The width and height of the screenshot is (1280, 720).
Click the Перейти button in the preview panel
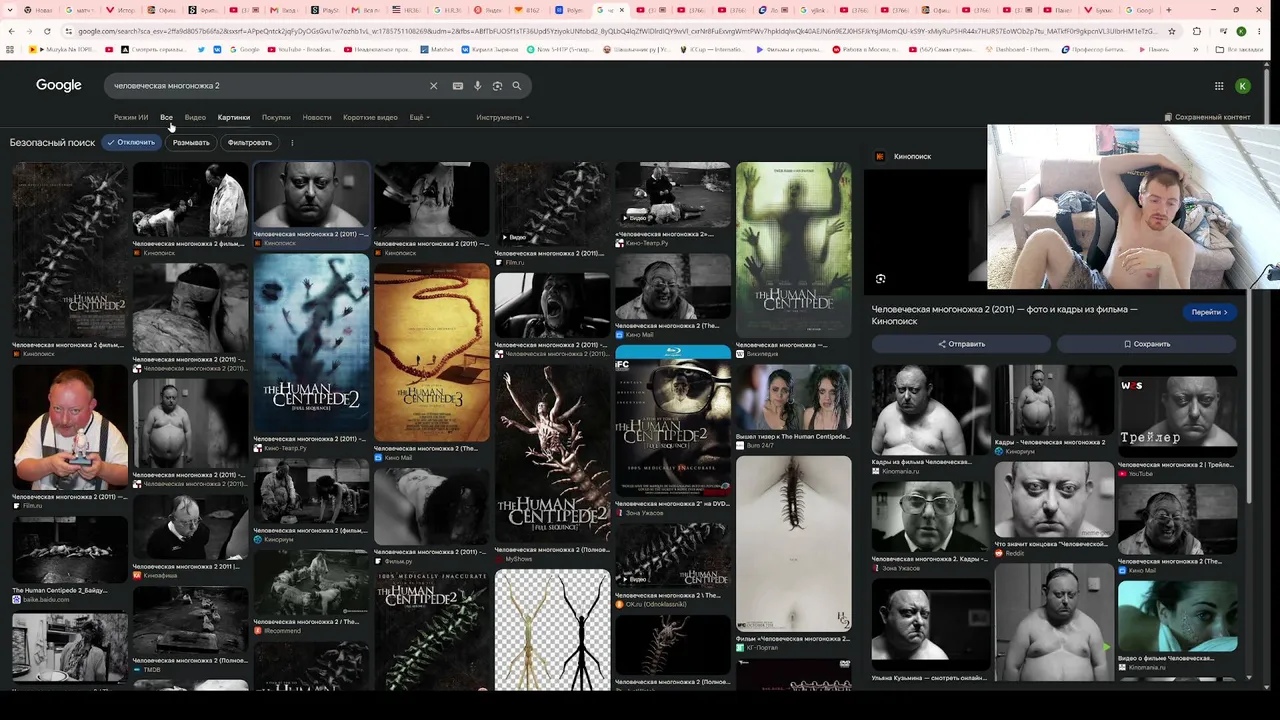tap(1209, 312)
